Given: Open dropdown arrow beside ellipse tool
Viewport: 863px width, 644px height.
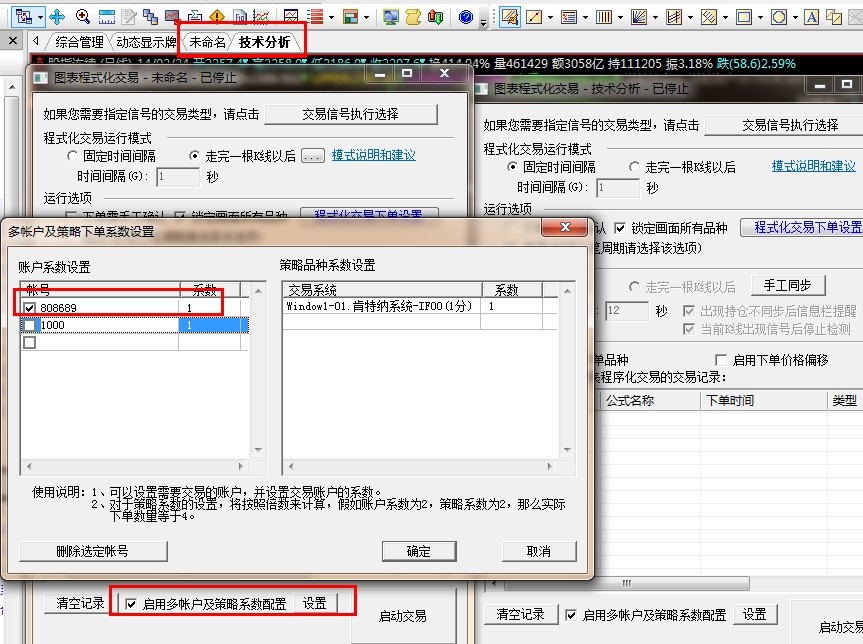Looking at the screenshot, I should pos(794,17).
